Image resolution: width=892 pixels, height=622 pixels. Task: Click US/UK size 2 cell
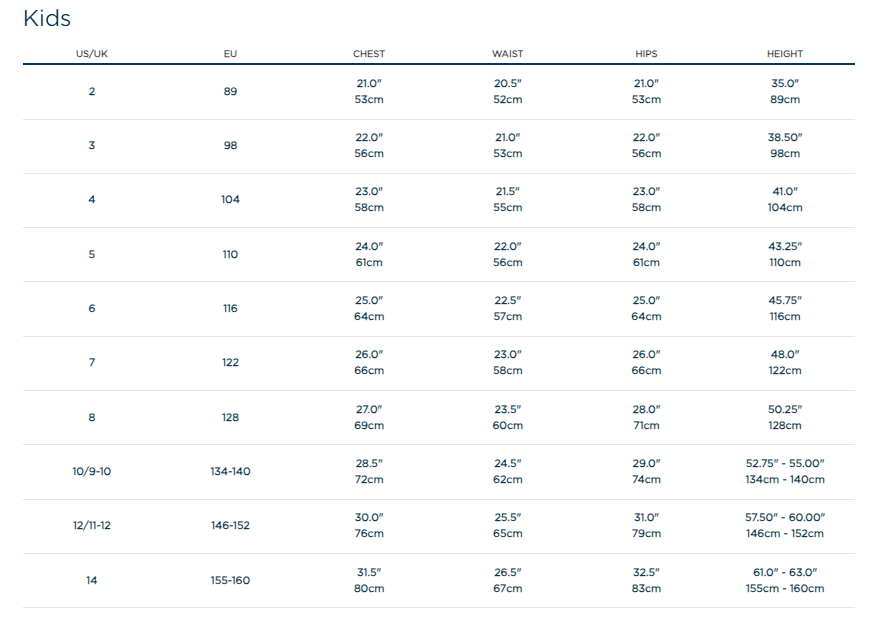tap(92, 92)
